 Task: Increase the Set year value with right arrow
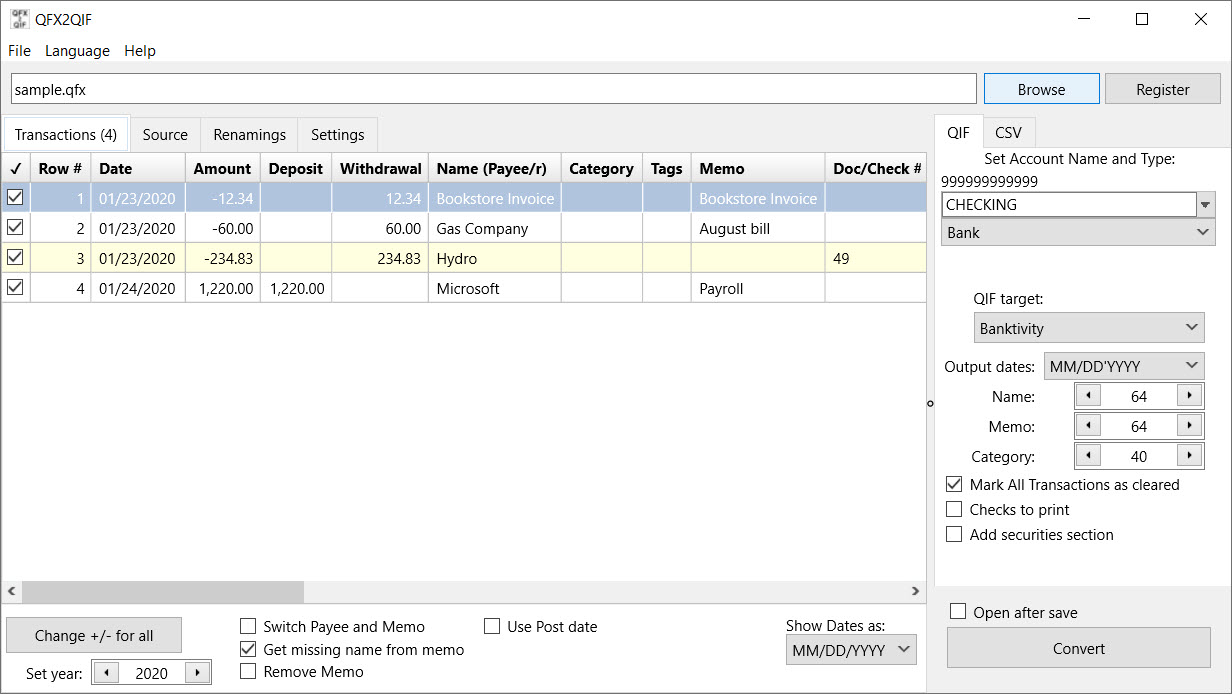coord(197,673)
